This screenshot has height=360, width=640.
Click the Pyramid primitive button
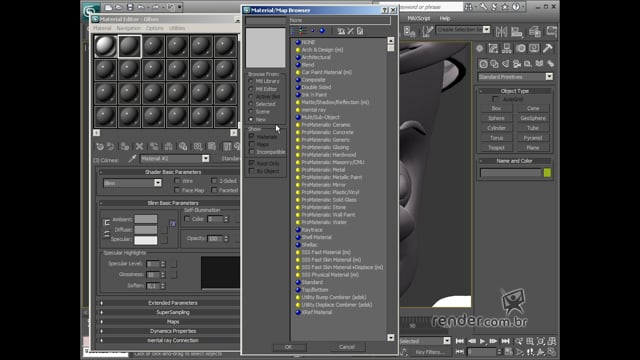click(533, 138)
